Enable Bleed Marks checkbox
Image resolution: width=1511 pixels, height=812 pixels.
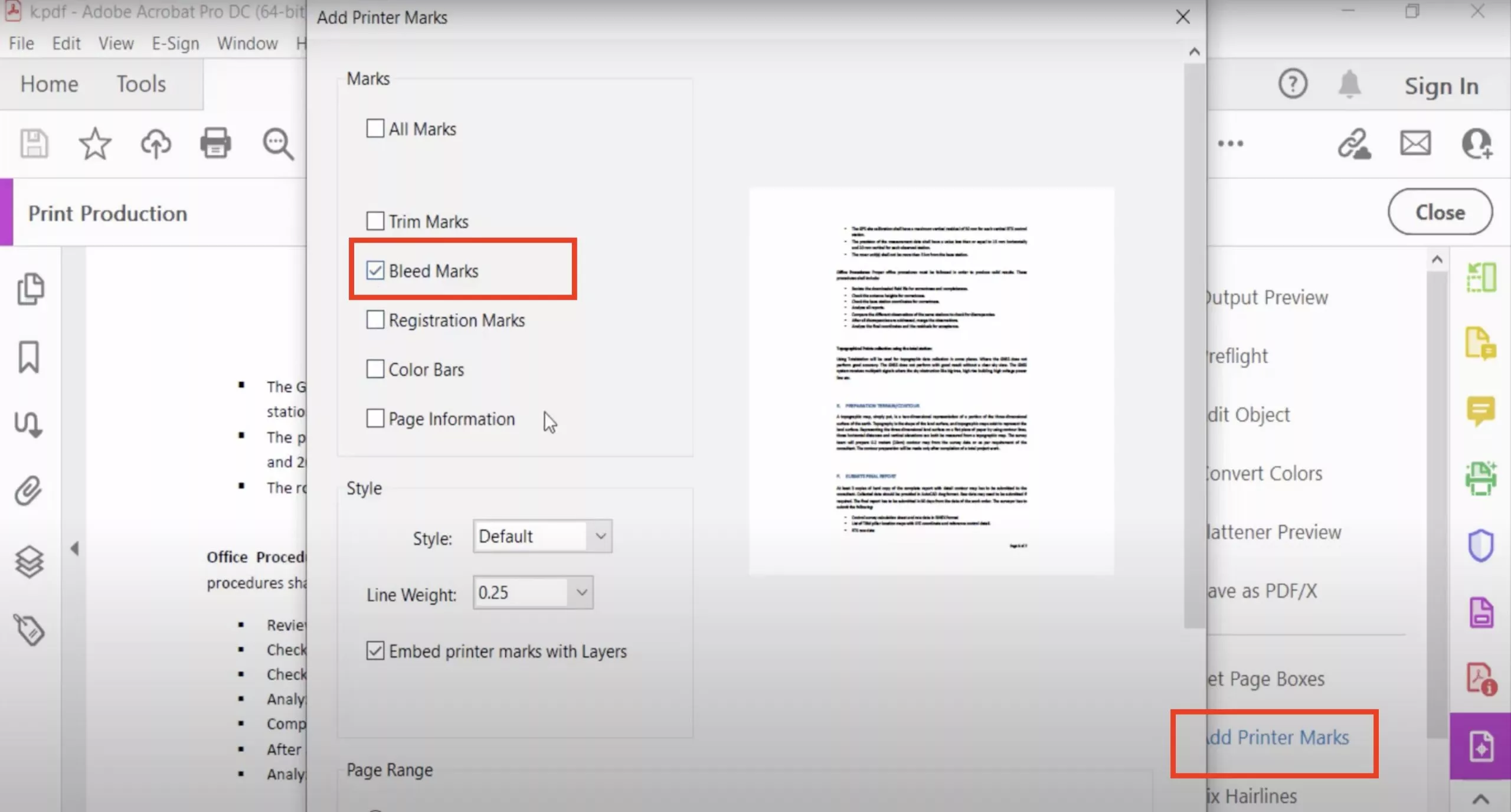coord(375,270)
